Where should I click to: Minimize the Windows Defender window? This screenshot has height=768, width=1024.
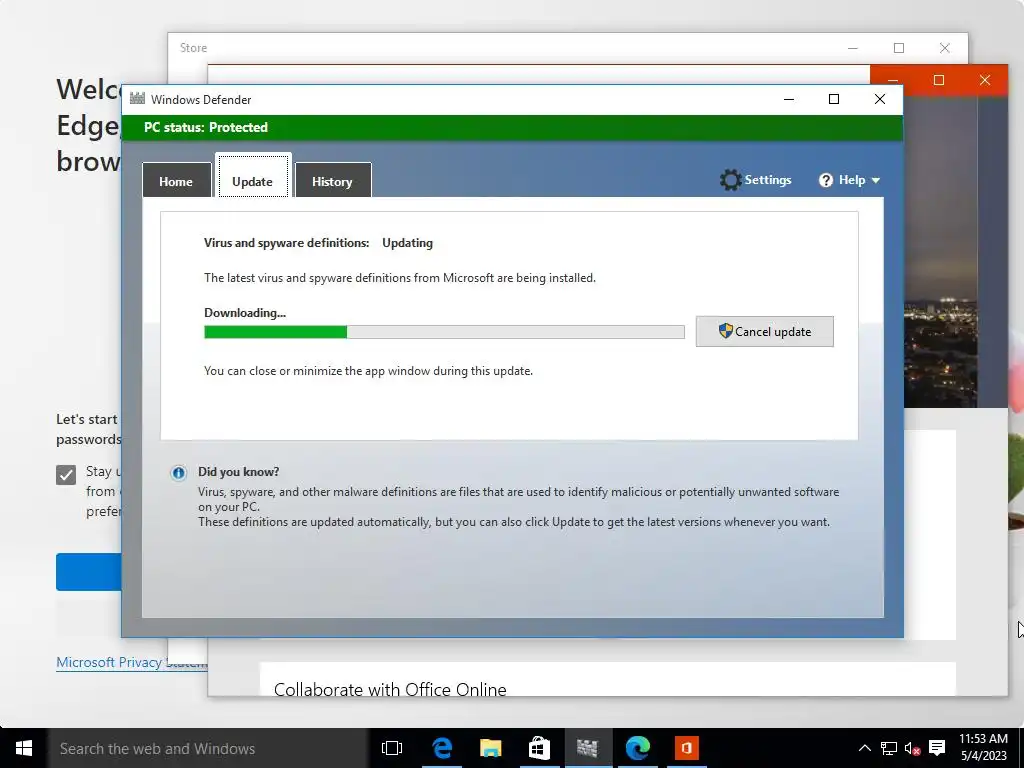point(789,99)
